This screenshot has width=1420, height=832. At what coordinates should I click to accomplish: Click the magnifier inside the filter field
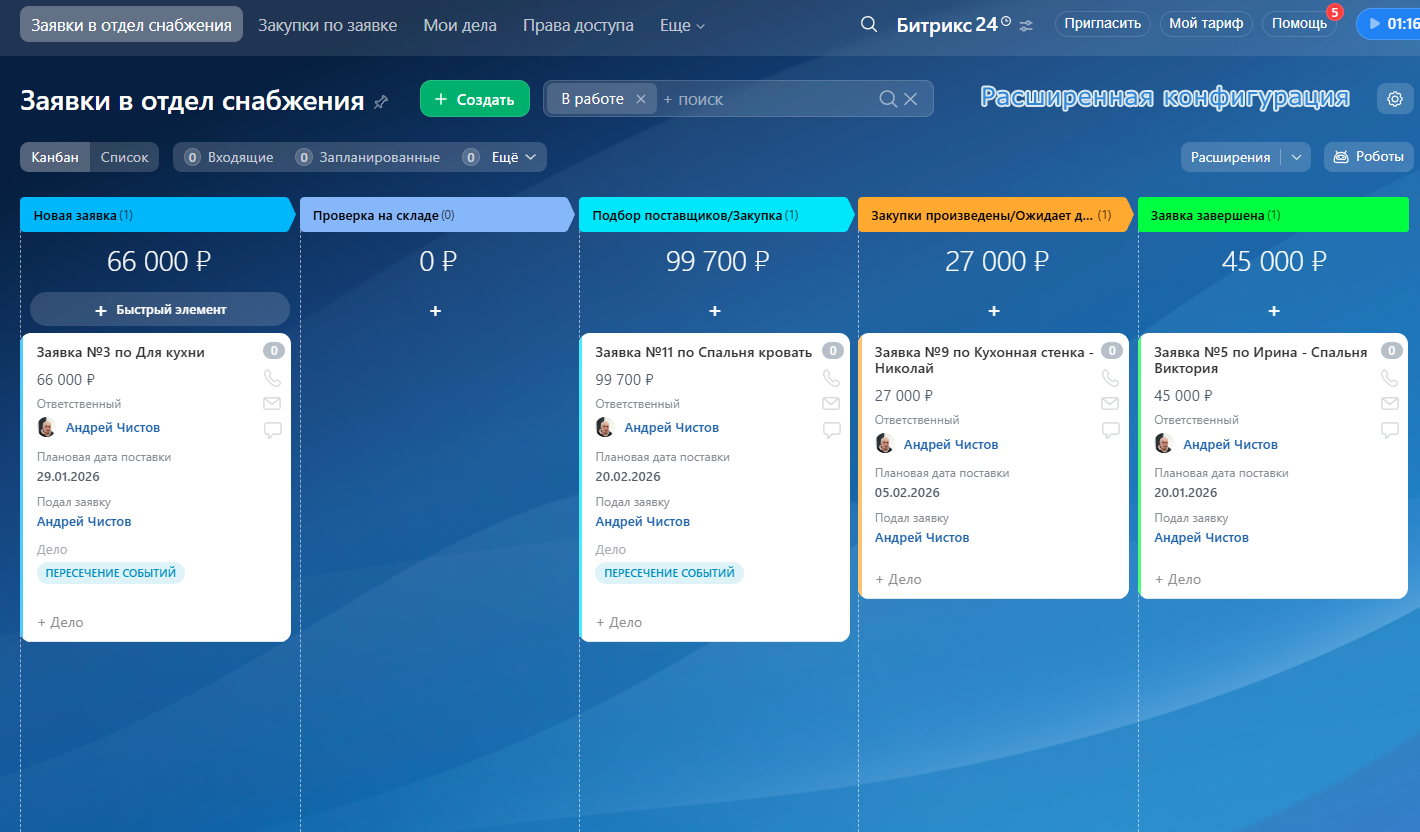coord(888,99)
